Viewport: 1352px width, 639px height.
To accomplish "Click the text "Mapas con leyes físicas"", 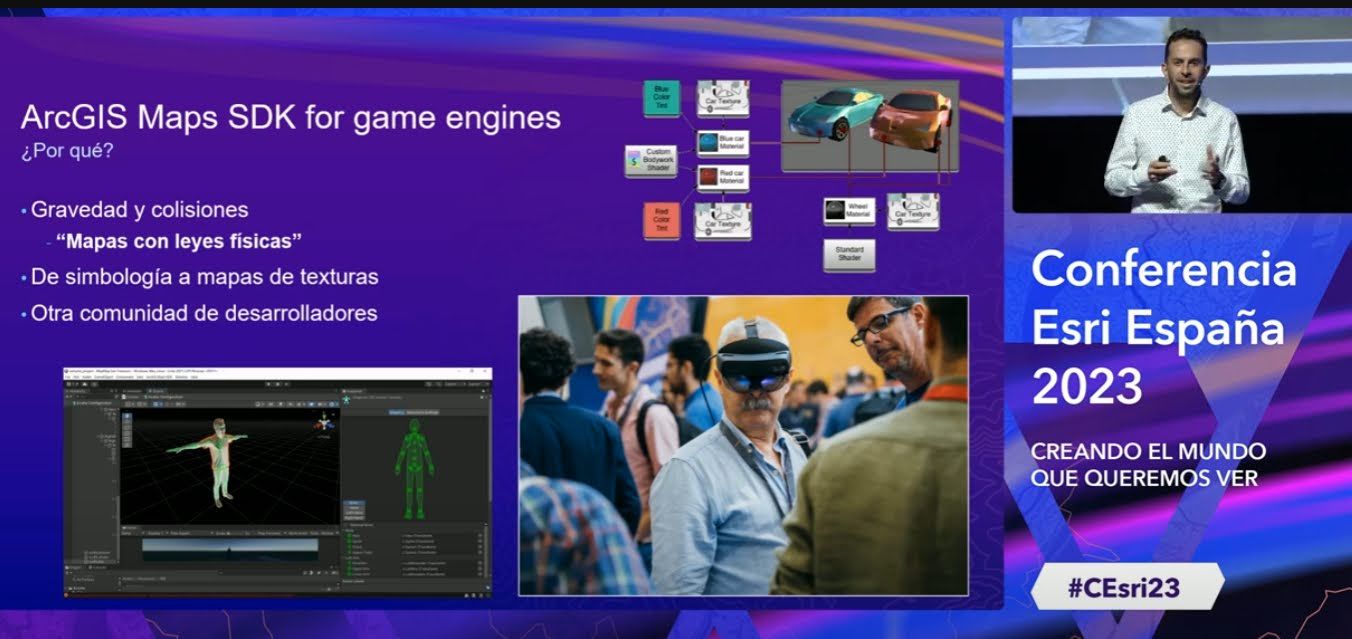I will (180, 242).
